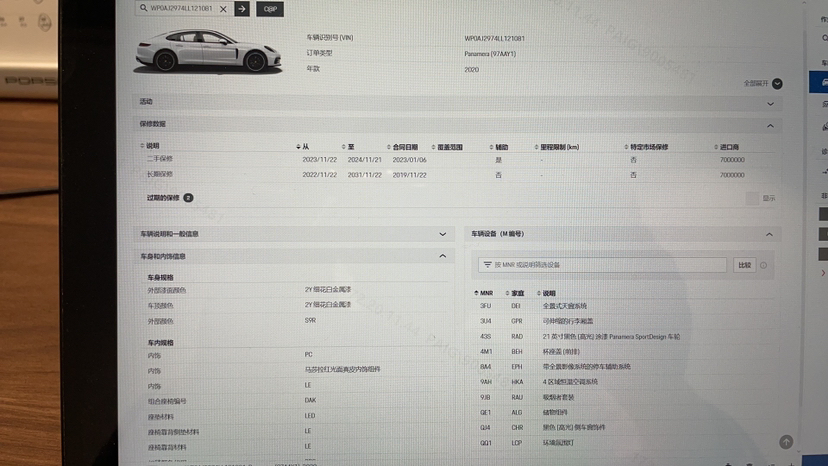Viewport: 828px width, 466px height.
Task: Collapse the 车辆设备 (M 编号) panel
Action: (x=769, y=234)
